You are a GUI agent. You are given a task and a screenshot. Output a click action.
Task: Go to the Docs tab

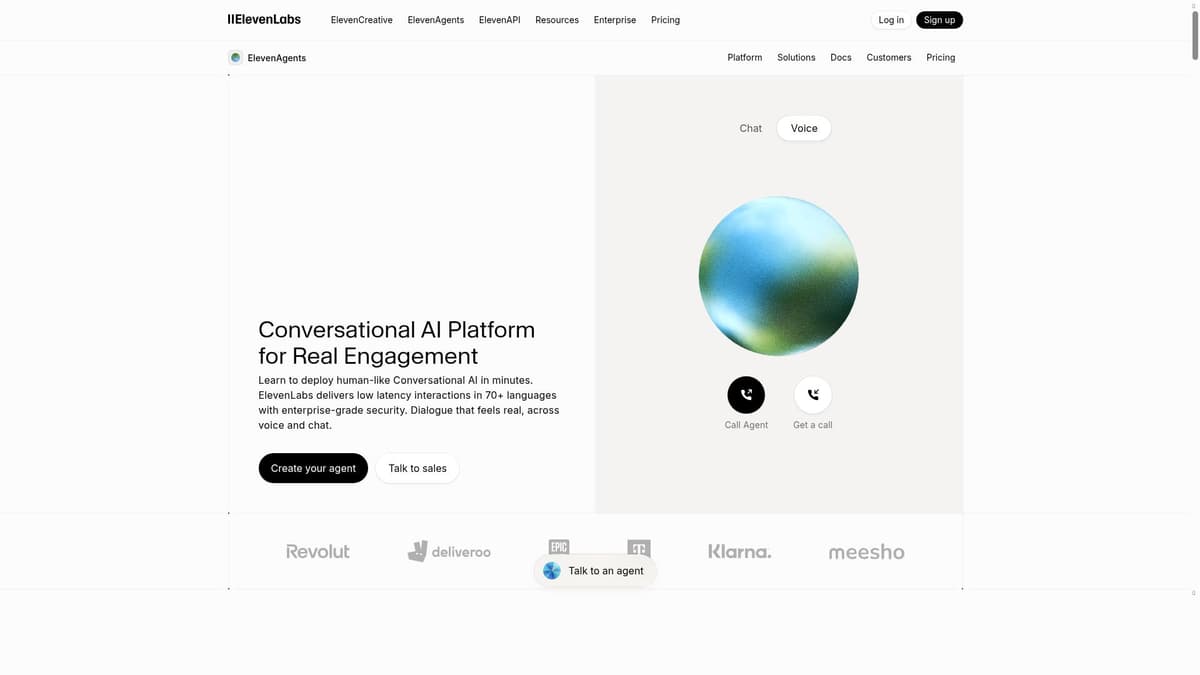click(x=840, y=57)
